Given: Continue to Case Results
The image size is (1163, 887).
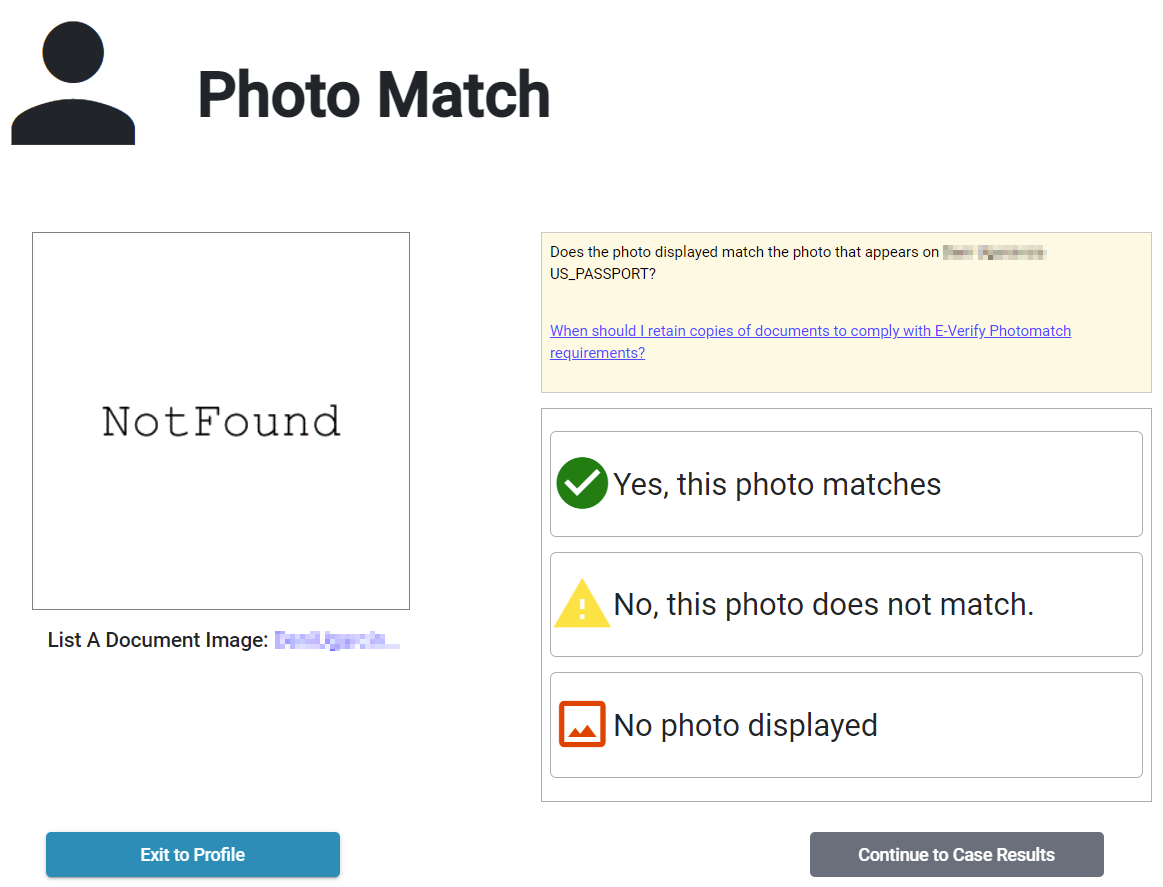Looking at the screenshot, I should [956, 855].
